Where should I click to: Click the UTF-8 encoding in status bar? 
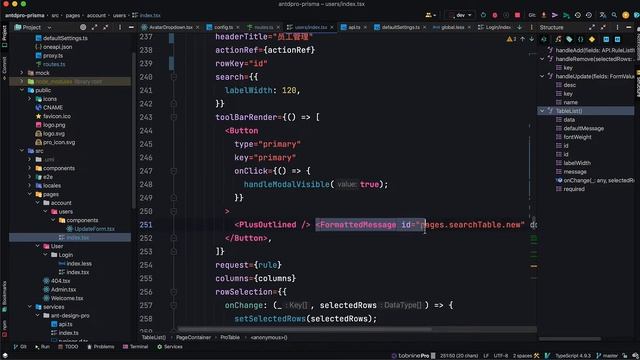tap(500, 356)
